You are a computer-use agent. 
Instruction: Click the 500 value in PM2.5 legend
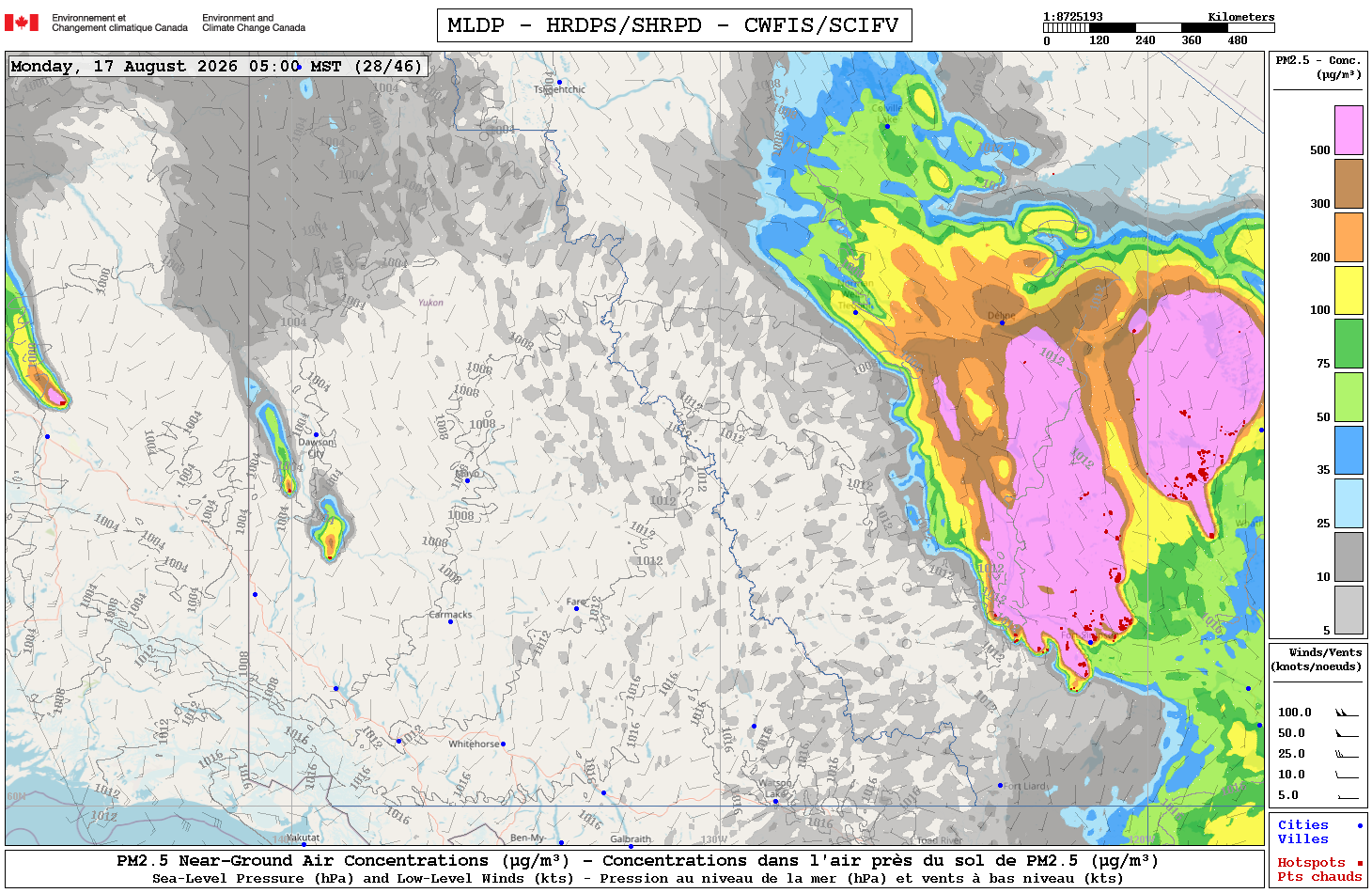pyautogui.click(x=1319, y=150)
